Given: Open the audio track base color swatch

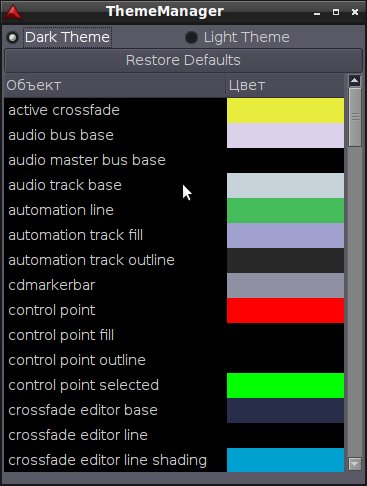Looking at the screenshot, I should 285,185.
